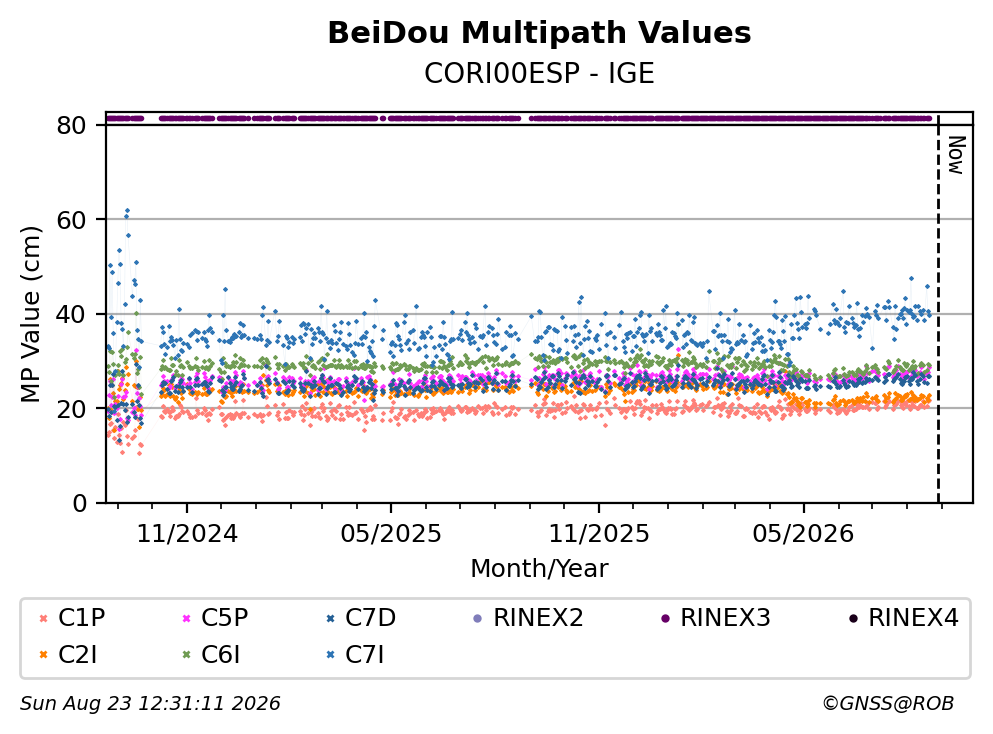This screenshot has width=993, height=734.
Task: Click the 0 y-axis tick label
Action: click(x=80, y=503)
